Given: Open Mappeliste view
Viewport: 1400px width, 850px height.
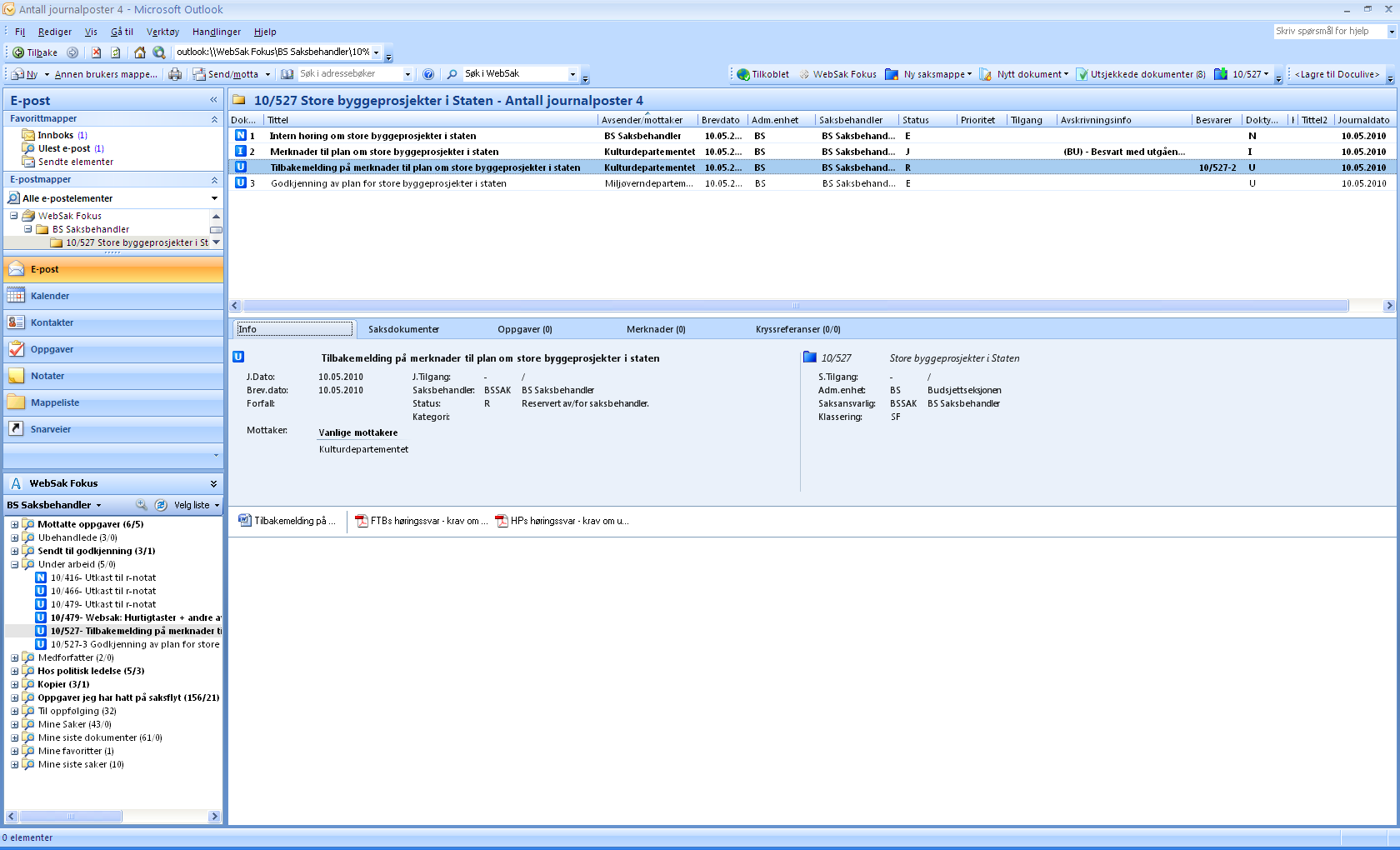Looking at the screenshot, I should pyautogui.click(x=113, y=402).
